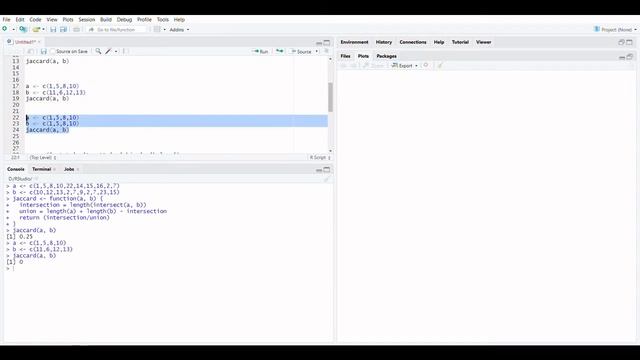The image size is (640, 360).
Task: Click the save all documents icon
Action: (63, 29)
